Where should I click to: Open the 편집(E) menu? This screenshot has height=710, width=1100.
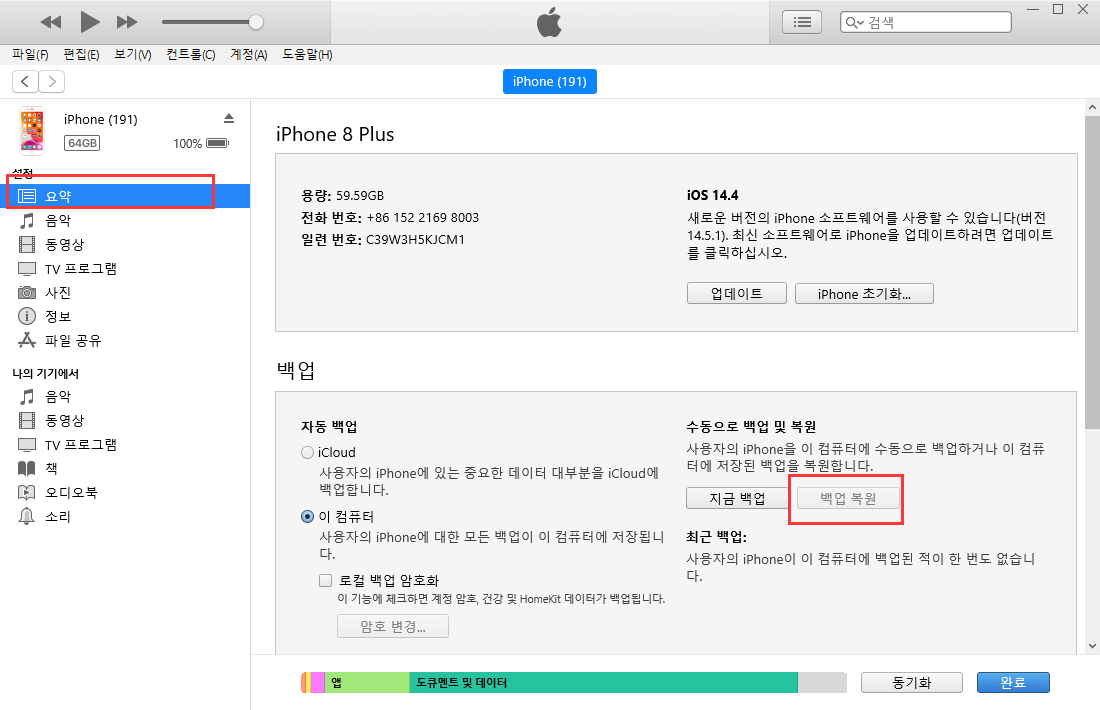[81, 54]
